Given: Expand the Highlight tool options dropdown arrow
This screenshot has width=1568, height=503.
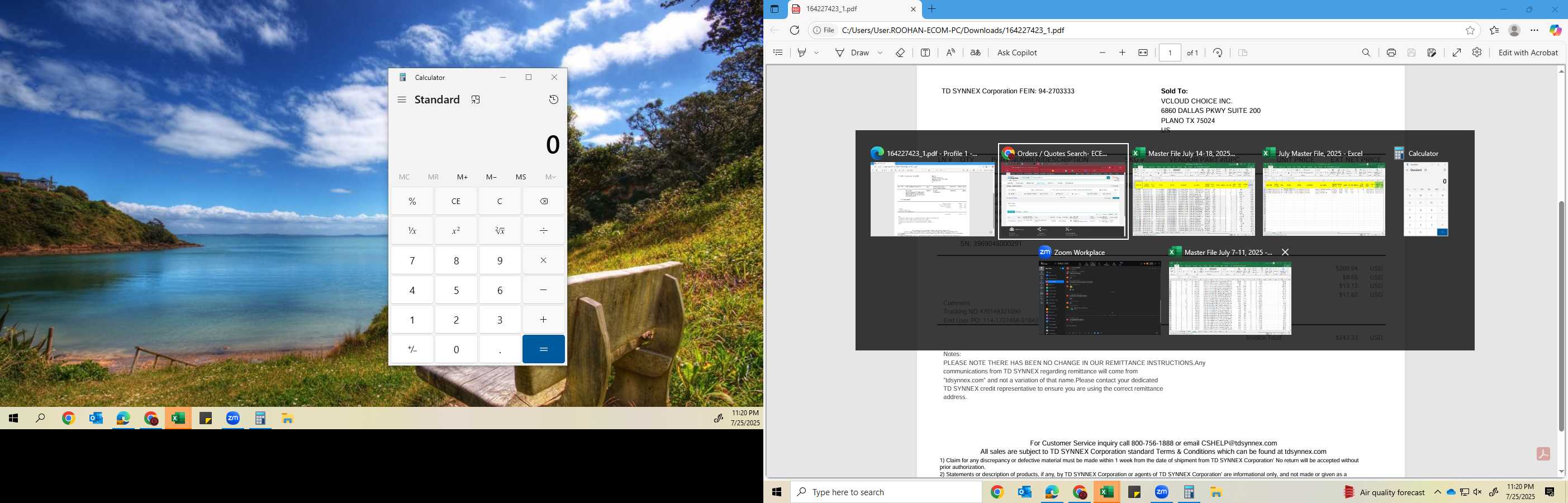Looking at the screenshot, I should click(x=816, y=53).
